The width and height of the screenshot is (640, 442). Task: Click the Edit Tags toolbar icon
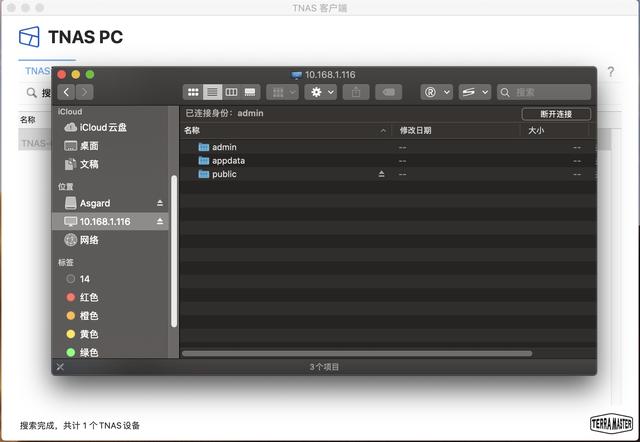click(x=388, y=92)
